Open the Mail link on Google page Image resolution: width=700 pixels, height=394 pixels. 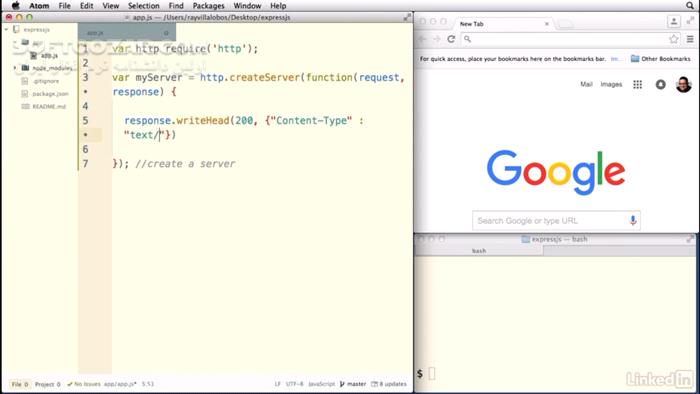tap(586, 84)
